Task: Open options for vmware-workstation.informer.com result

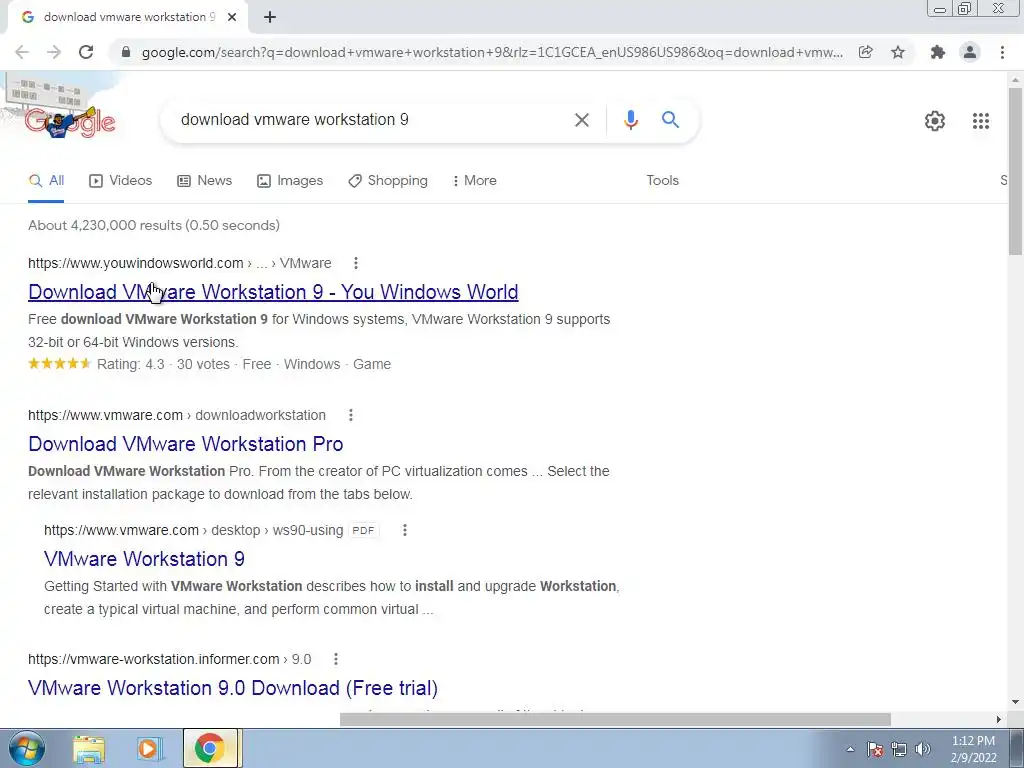Action: click(336, 660)
